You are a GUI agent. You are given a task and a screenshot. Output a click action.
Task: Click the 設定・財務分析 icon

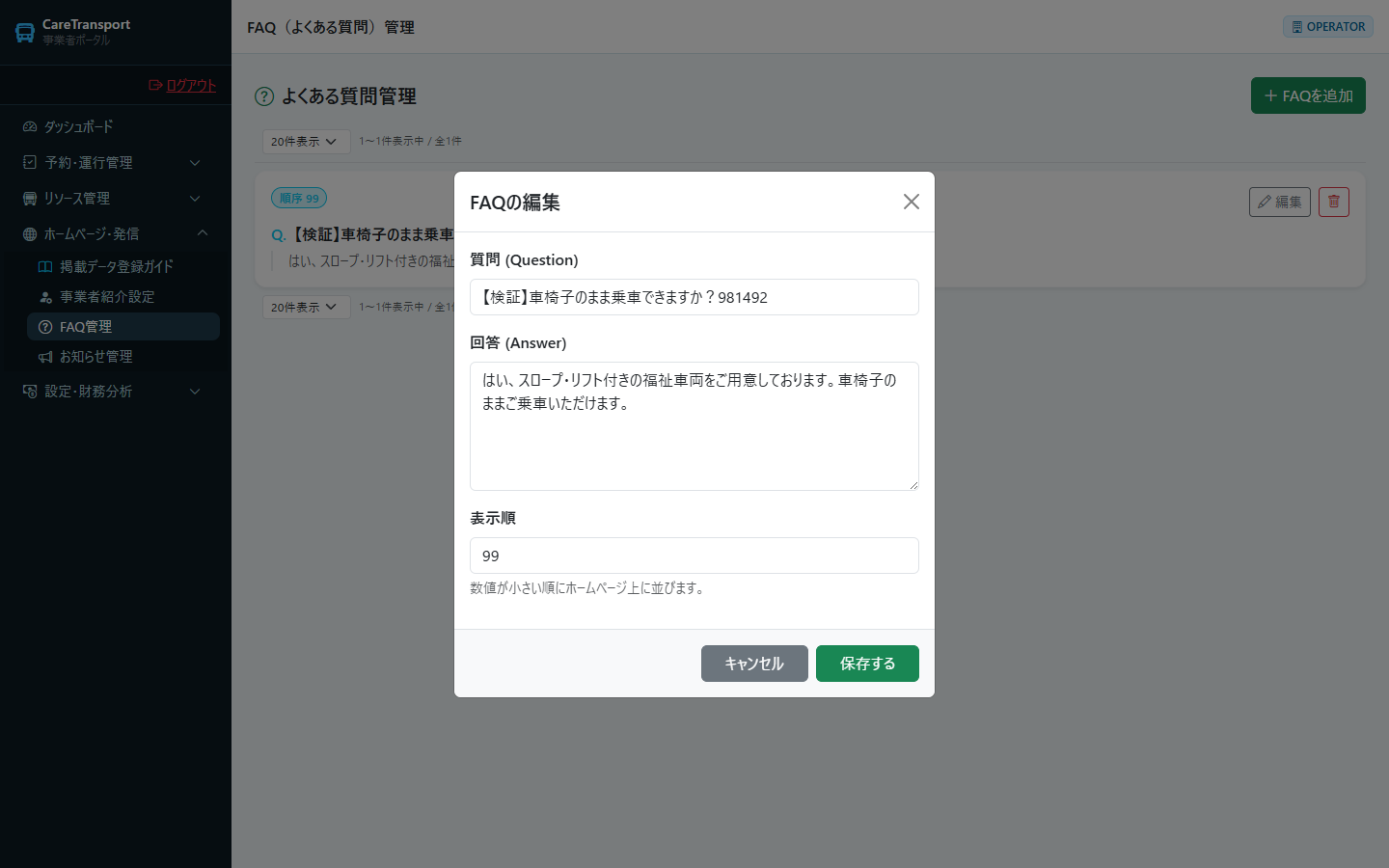(30, 391)
